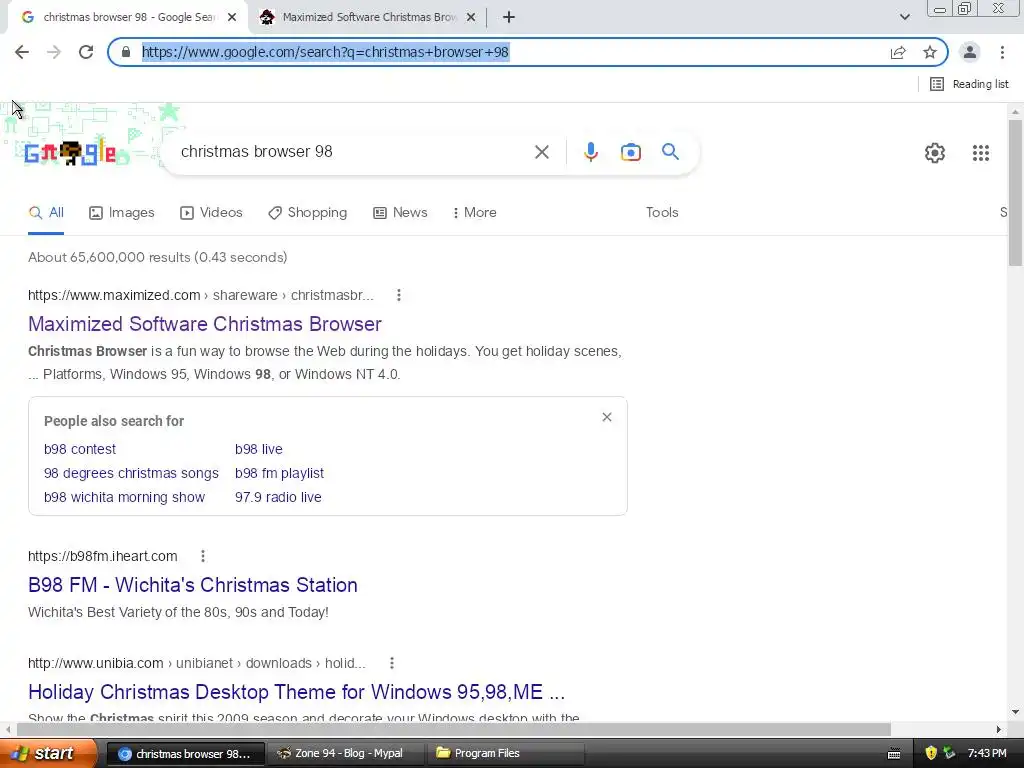Open the security shield tray icon
The height and width of the screenshot is (768, 1024).
click(x=931, y=754)
